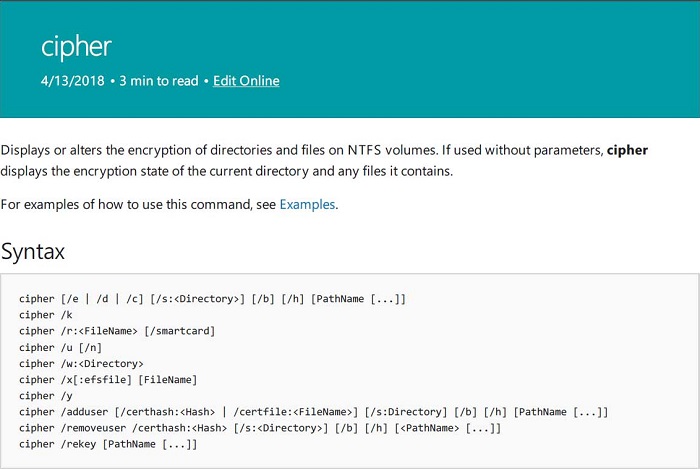700x469 pixels.
Task: Click the 'cipher /r:<FileName>' syntax line
Action: (x=117, y=331)
